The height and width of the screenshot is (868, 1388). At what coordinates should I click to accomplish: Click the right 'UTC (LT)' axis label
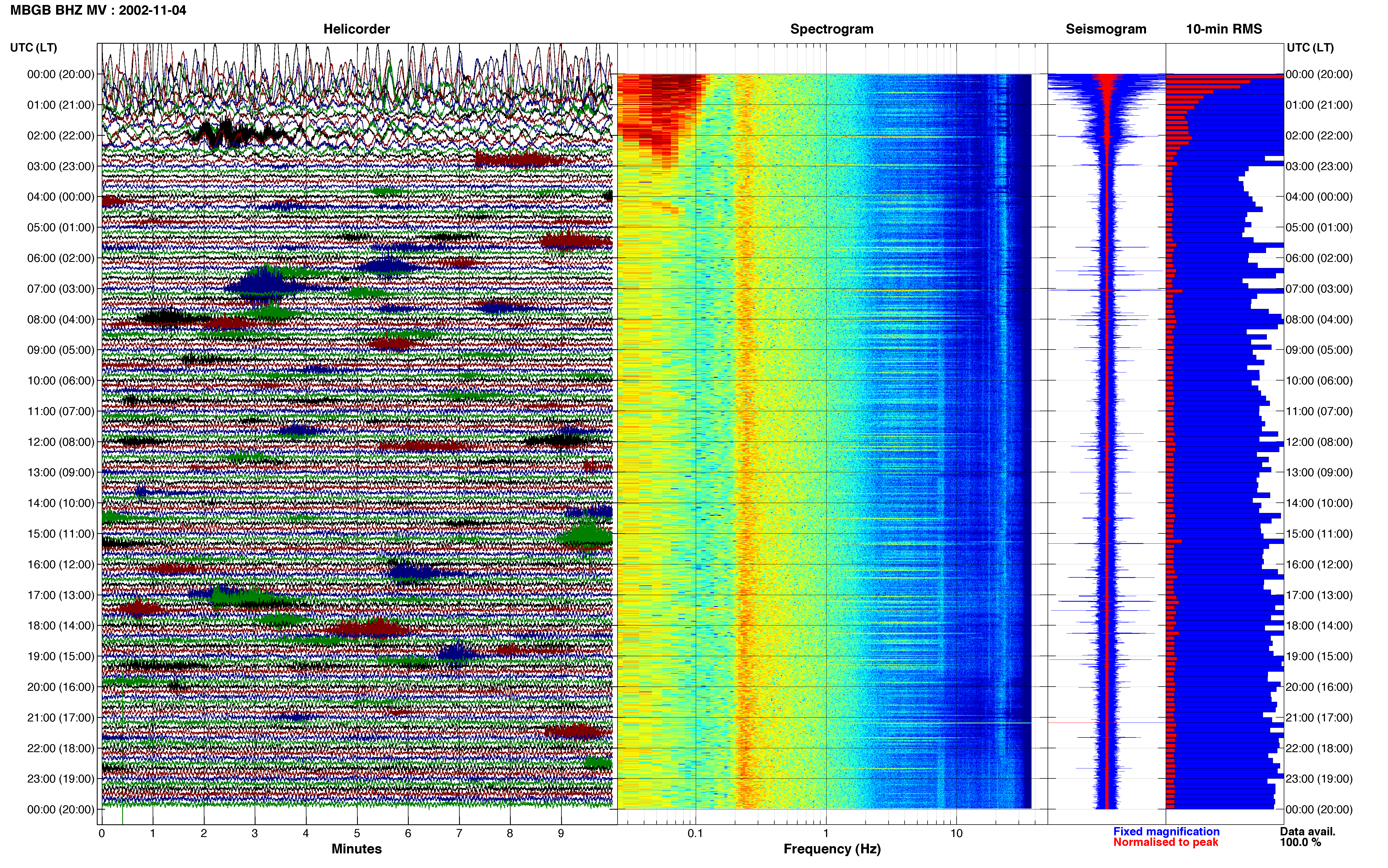1311,48
